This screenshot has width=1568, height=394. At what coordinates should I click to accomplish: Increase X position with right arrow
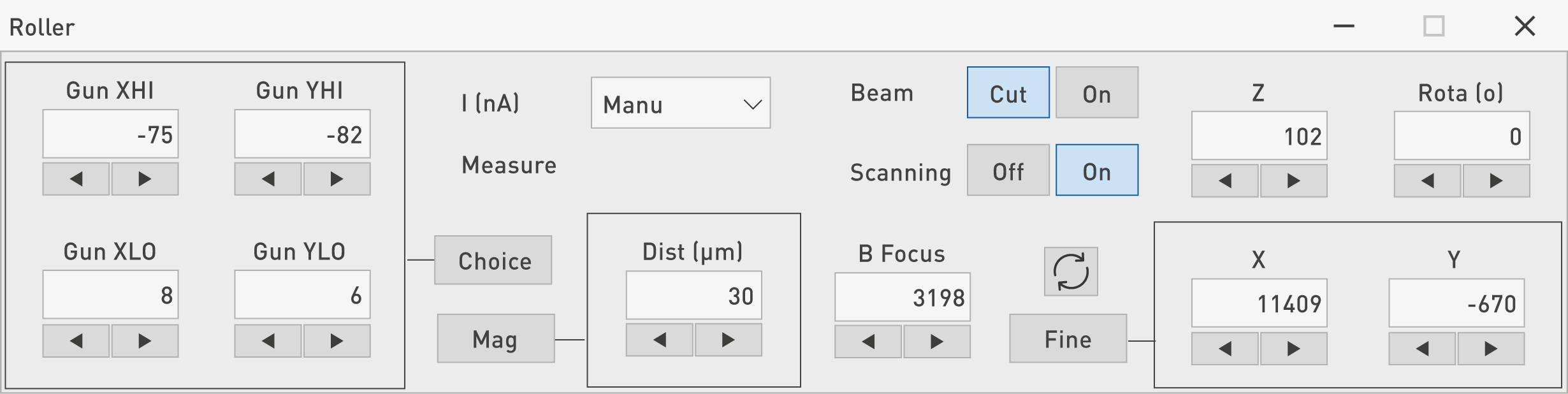(x=1293, y=349)
